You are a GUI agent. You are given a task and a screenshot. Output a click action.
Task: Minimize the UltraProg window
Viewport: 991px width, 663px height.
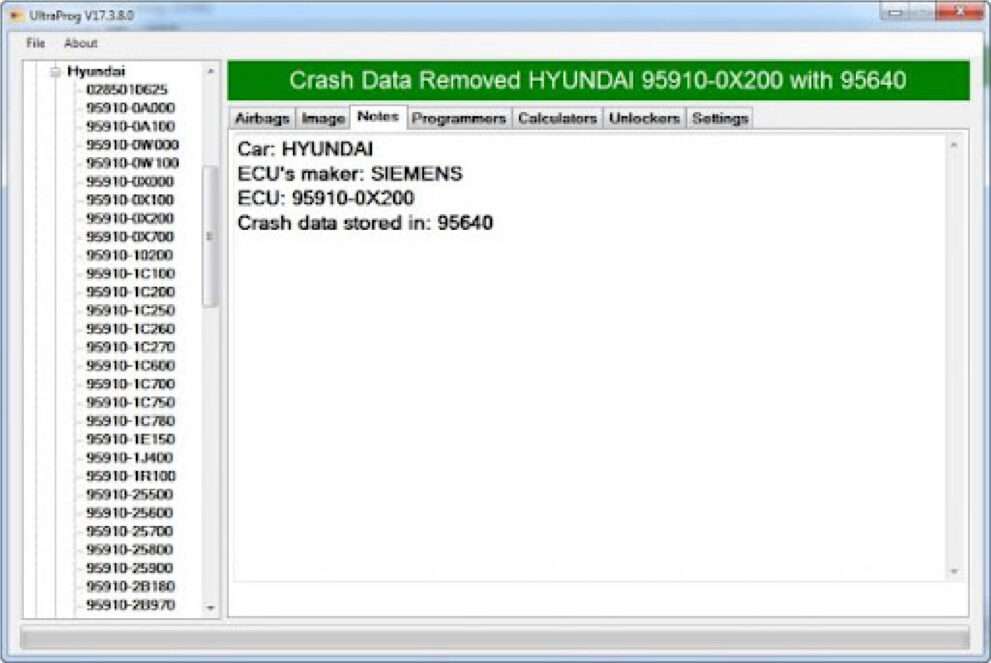(895, 12)
